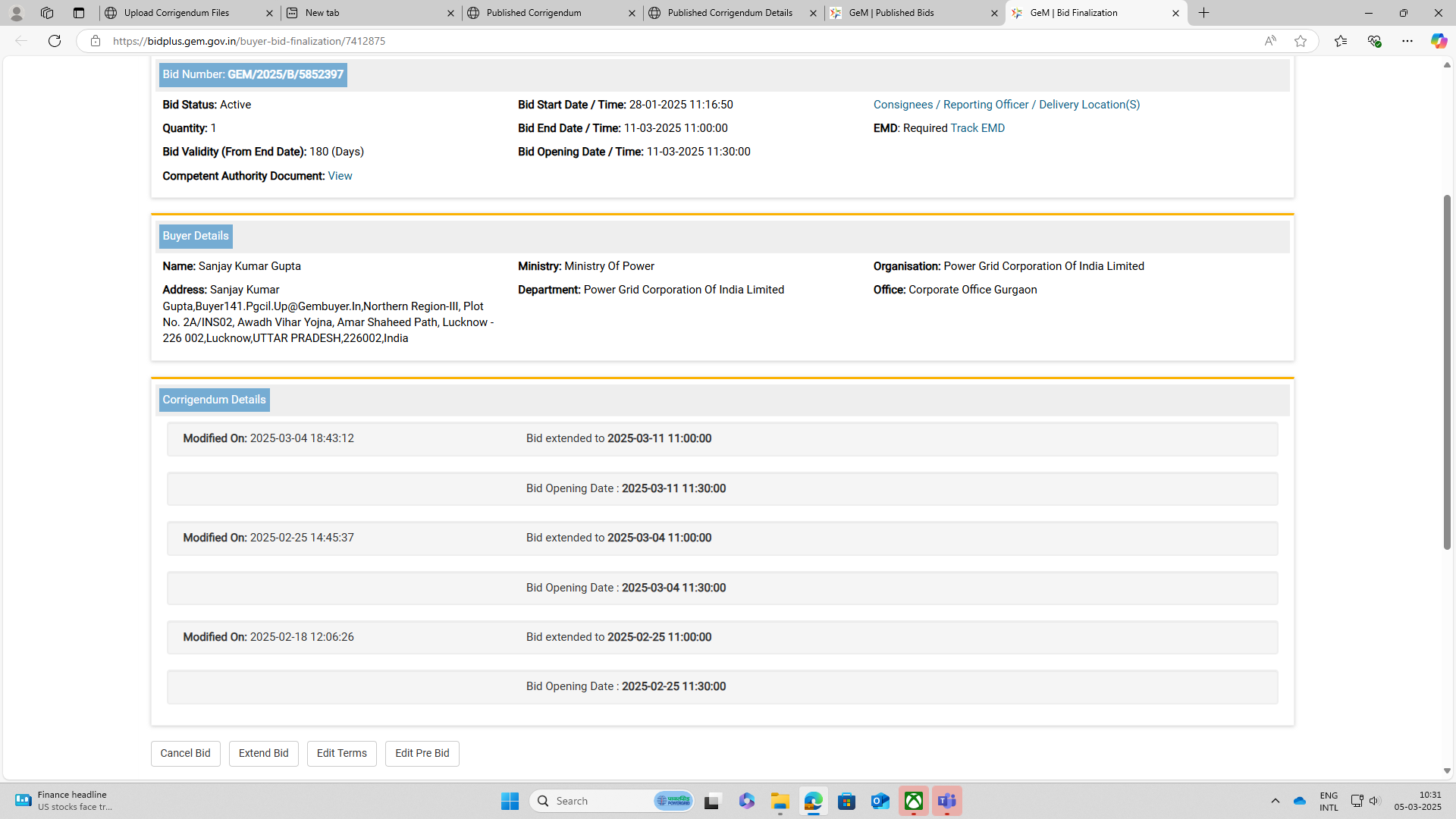The image size is (1456, 819).
Task: Click the Modified On 2025-03-04 18:43:12 row
Action: coord(722,439)
